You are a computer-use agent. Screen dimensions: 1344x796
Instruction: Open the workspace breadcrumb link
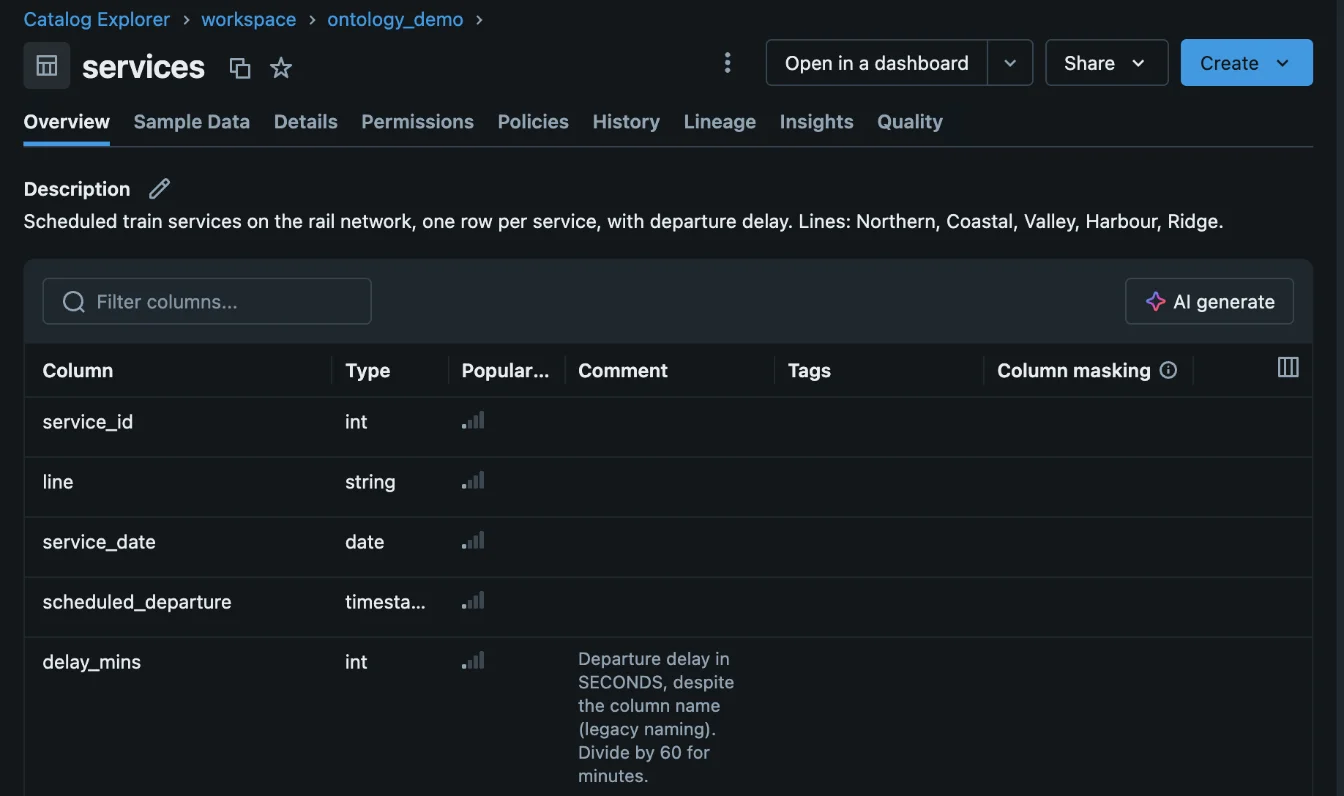click(x=249, y=20)
